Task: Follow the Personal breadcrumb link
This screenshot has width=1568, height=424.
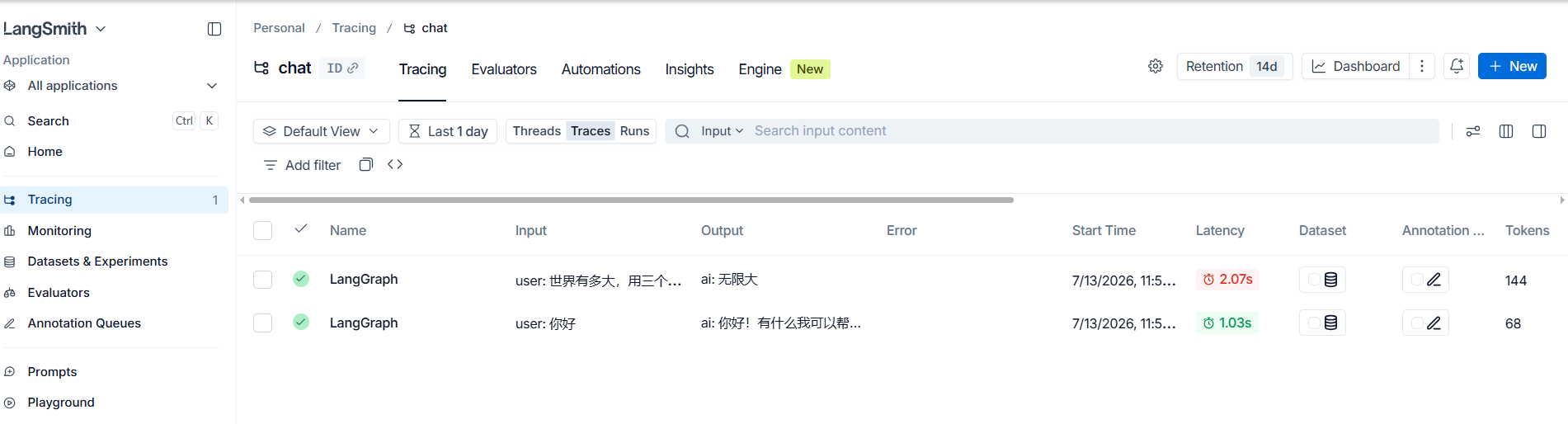Action: click(279, 28)
